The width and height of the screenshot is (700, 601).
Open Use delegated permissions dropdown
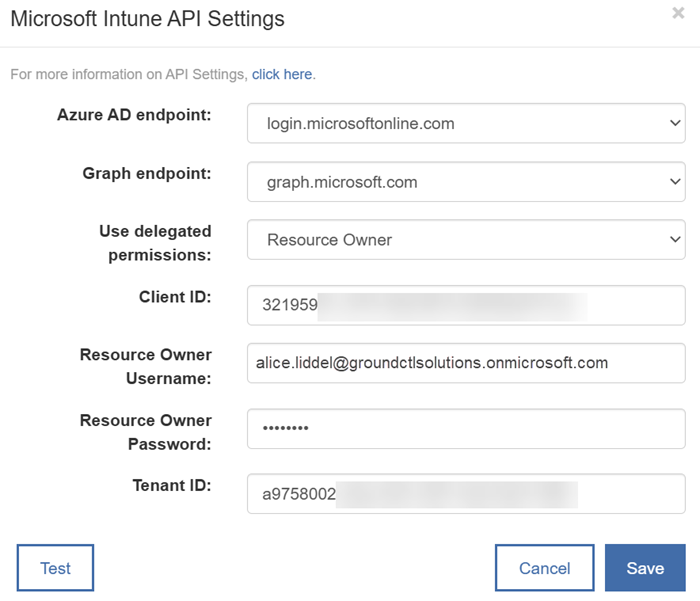coord(465,240)
